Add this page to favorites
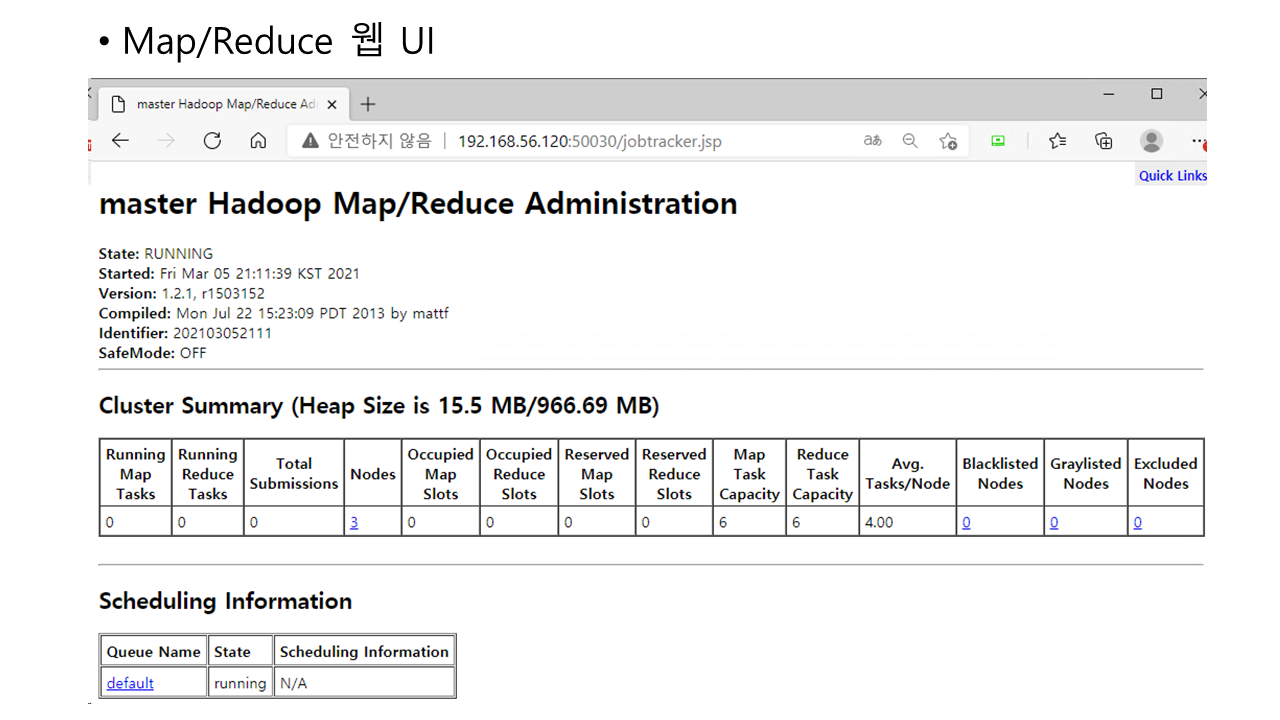The width and height of the screenshot is (1280, 720). (948, 141)
